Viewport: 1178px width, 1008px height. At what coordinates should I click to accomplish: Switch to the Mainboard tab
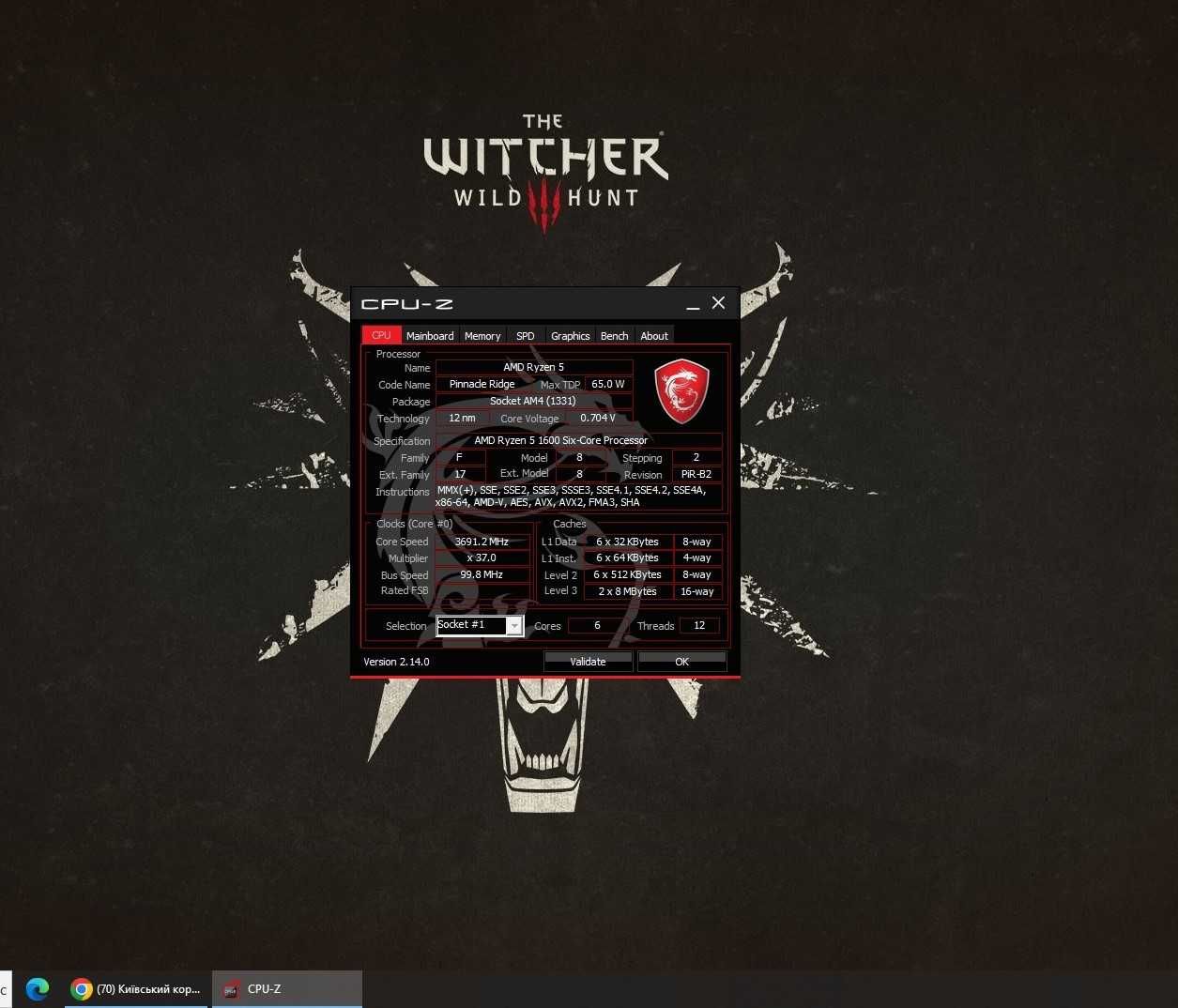[x=430, y=336]
